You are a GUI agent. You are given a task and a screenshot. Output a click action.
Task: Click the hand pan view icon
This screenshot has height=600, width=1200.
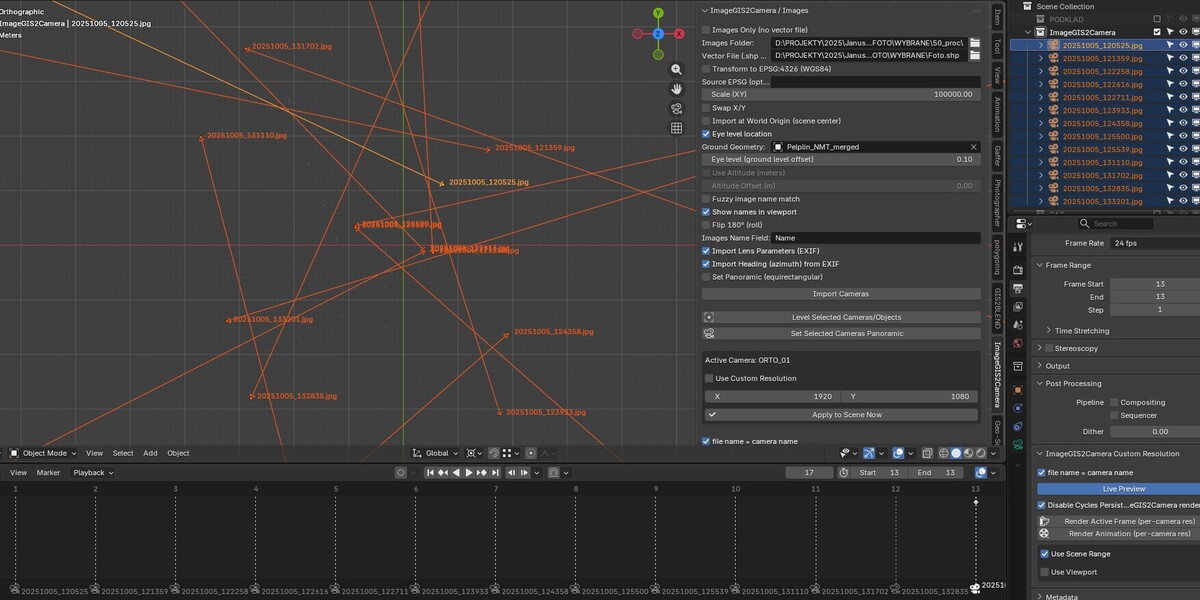[677, 89]
